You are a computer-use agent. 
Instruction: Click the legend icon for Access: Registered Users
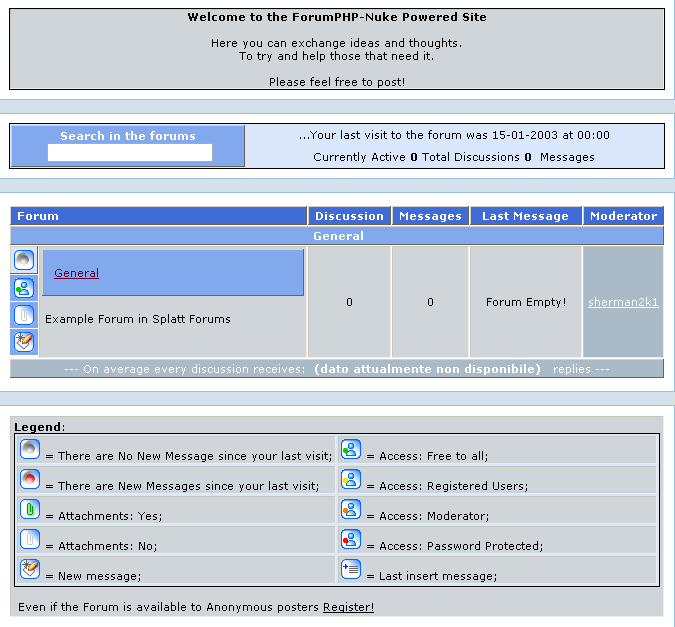pos(350,479)
